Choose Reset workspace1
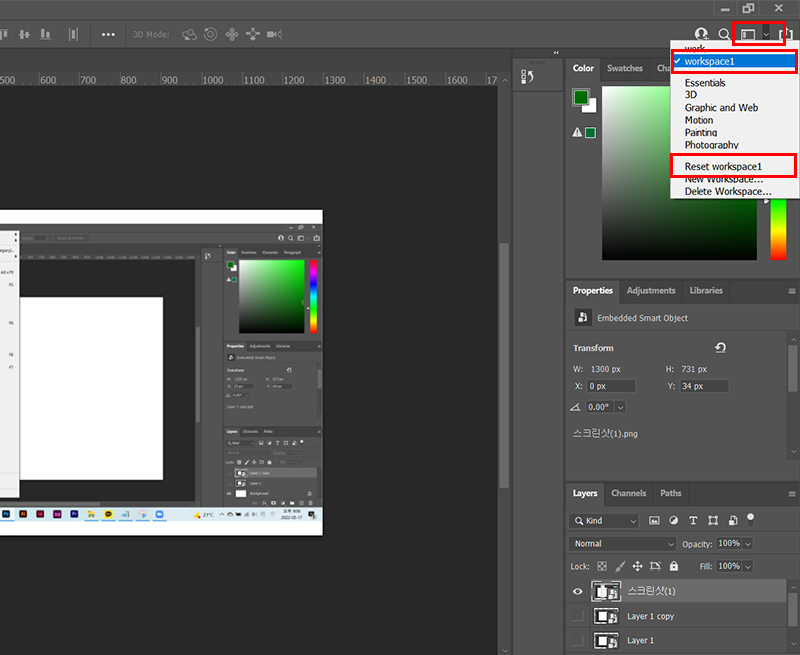The image size is (800, 655). click(x=723, y=166)
